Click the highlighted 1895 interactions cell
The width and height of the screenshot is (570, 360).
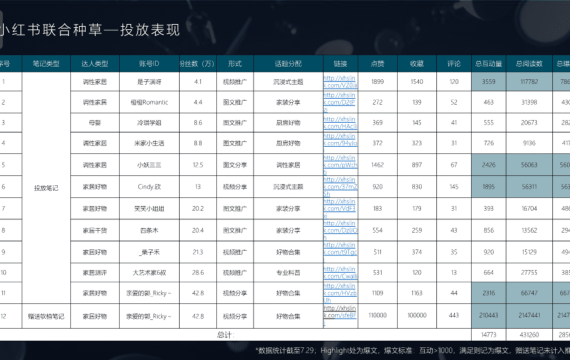click(x=489, y=187)
